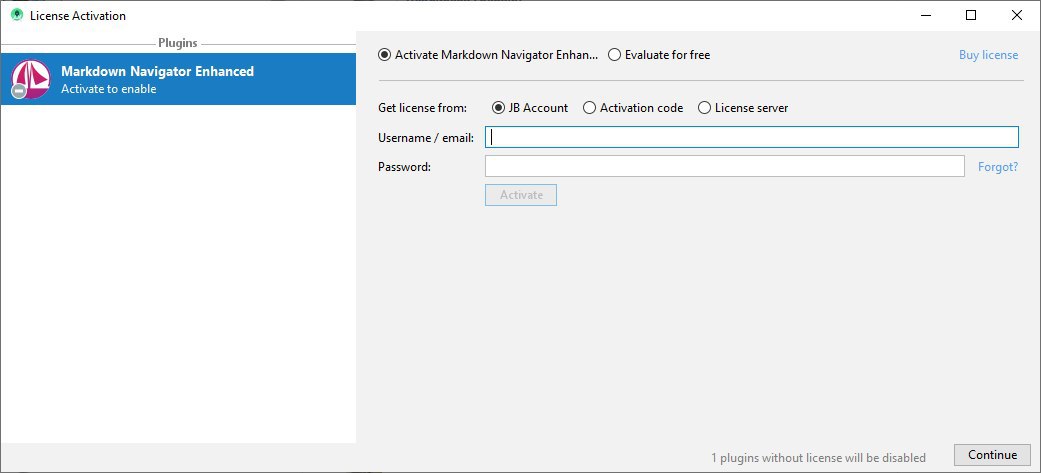Focus the Password input field
The width and height of the screenshot is (1041, 473).
coord(725,166)
